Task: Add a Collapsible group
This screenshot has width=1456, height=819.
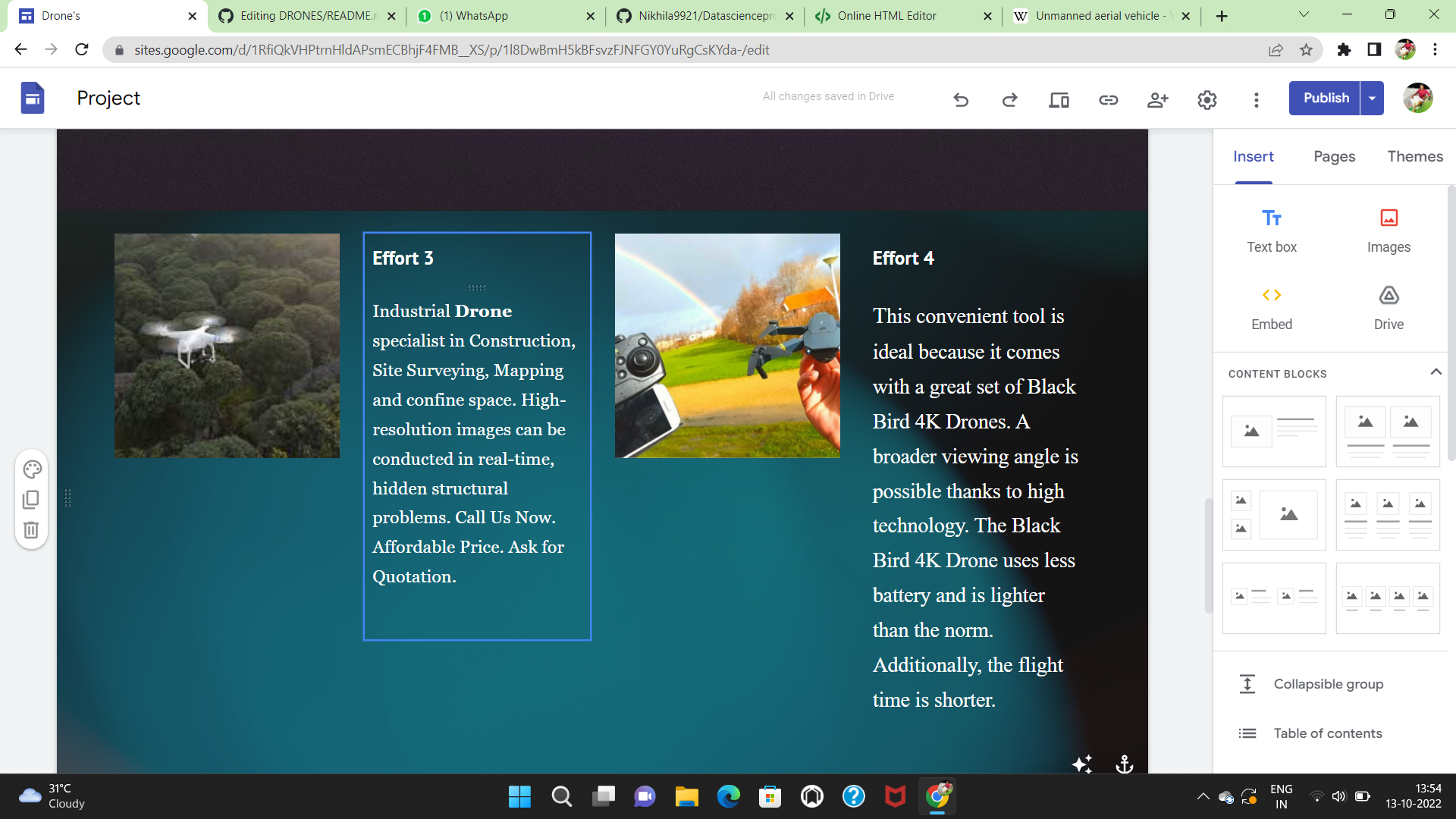Action: click(1328, 684)
